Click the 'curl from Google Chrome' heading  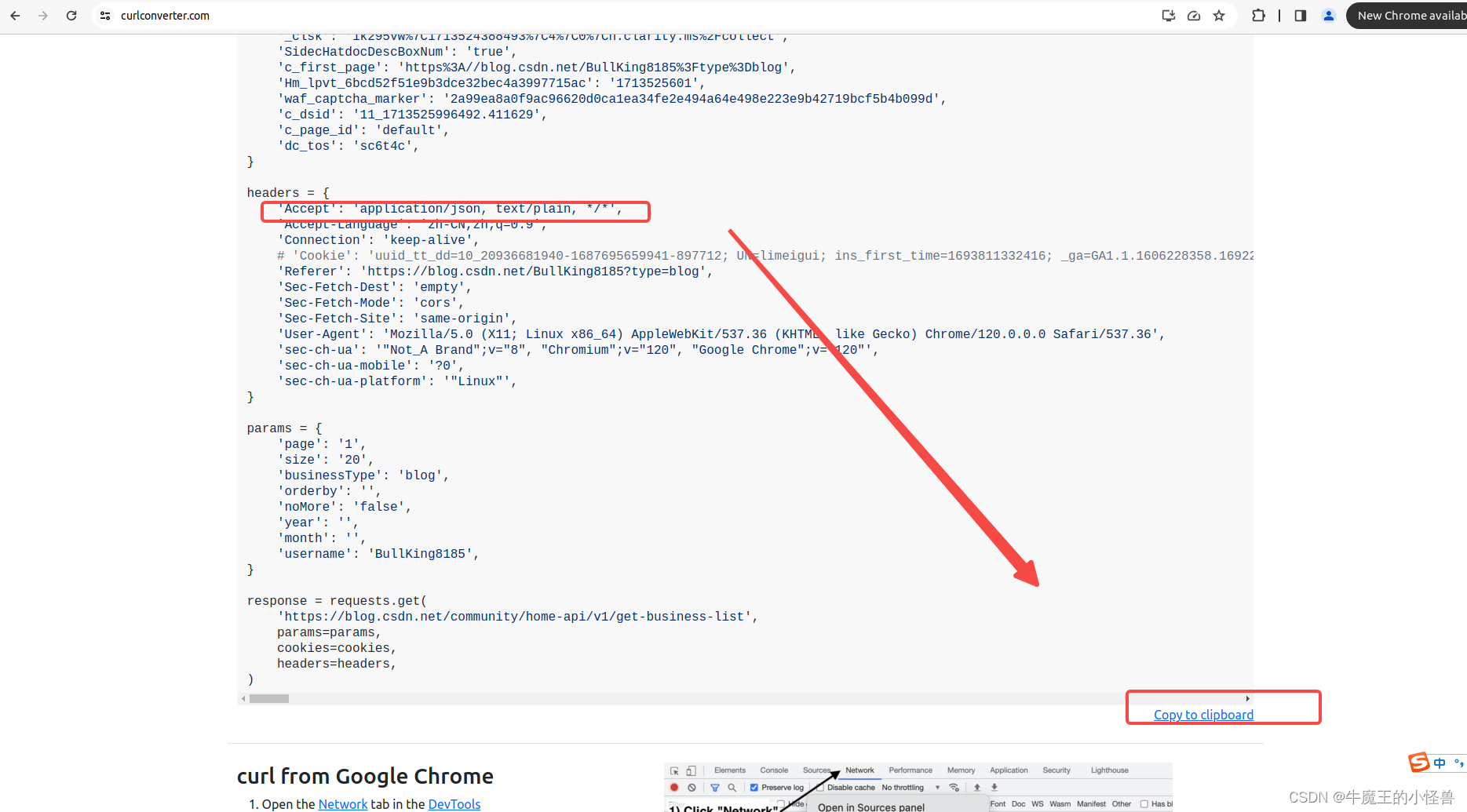(365, 776)
